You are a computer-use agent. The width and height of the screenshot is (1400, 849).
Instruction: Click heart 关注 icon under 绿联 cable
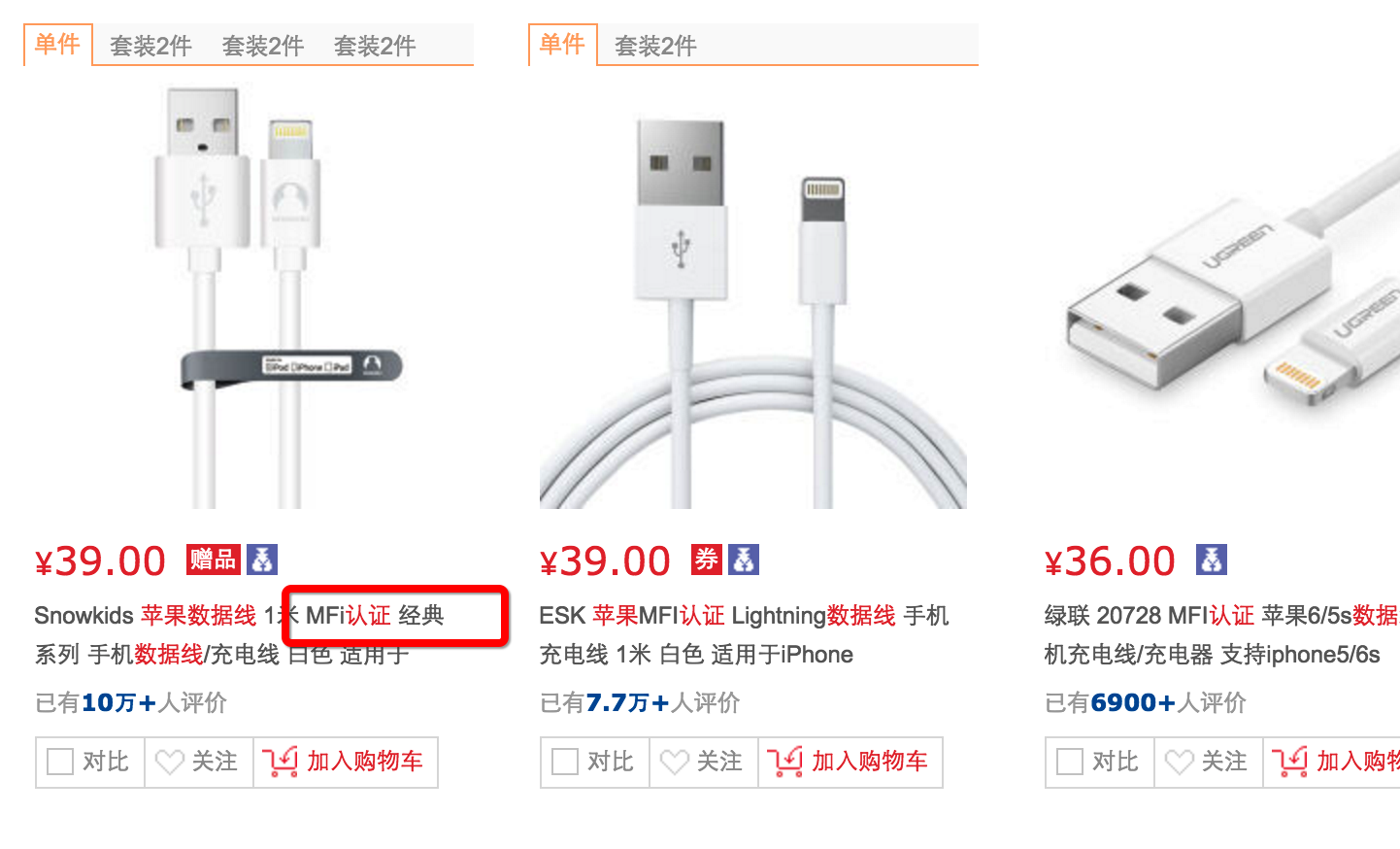click(1180, 762)
